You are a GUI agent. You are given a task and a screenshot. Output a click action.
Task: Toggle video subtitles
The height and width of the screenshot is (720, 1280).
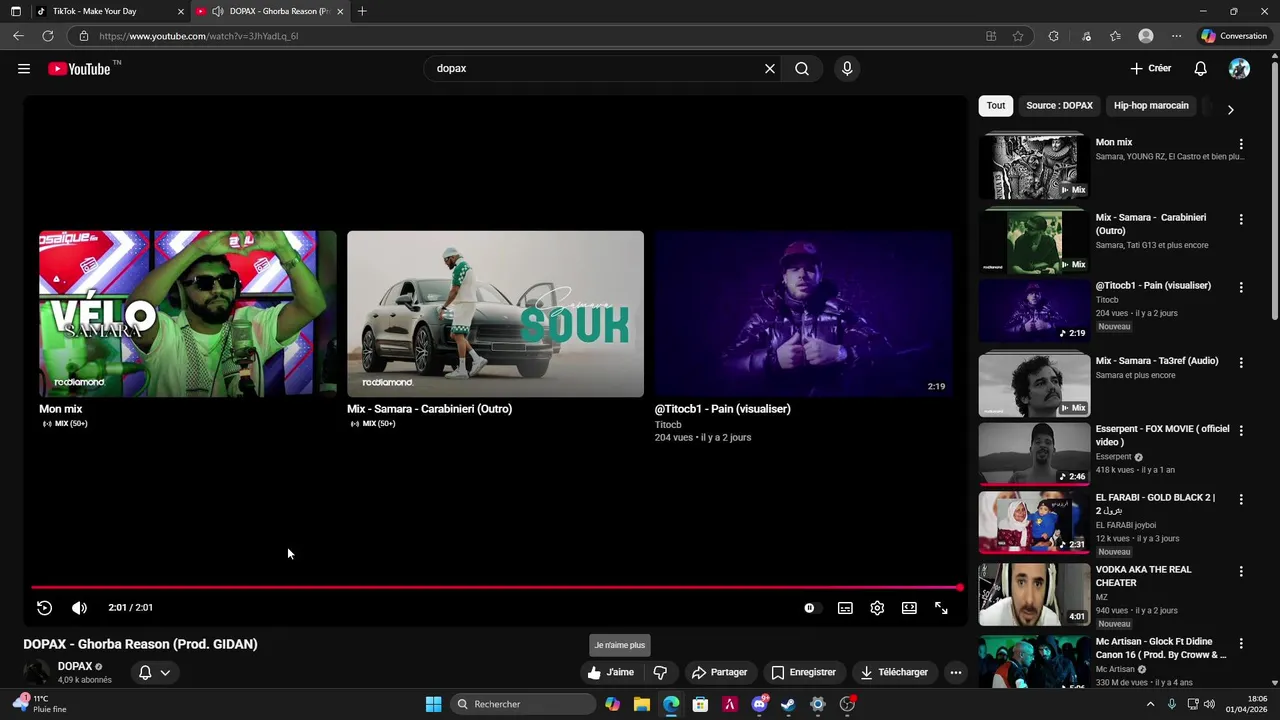click(845, 608)
